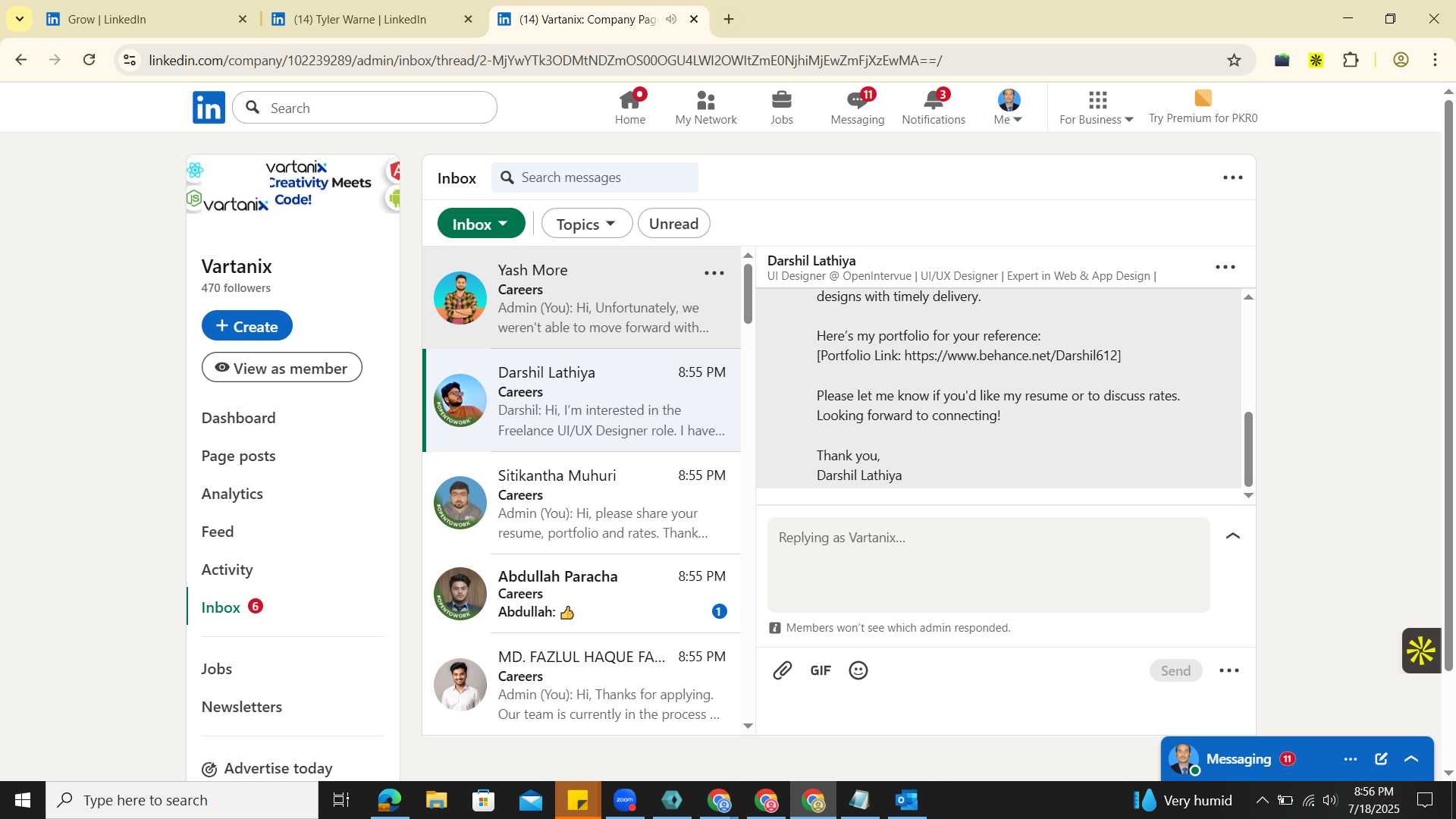Screen dimensions: 1456x819
Task: Click the Search messages field
Action: 595,177
